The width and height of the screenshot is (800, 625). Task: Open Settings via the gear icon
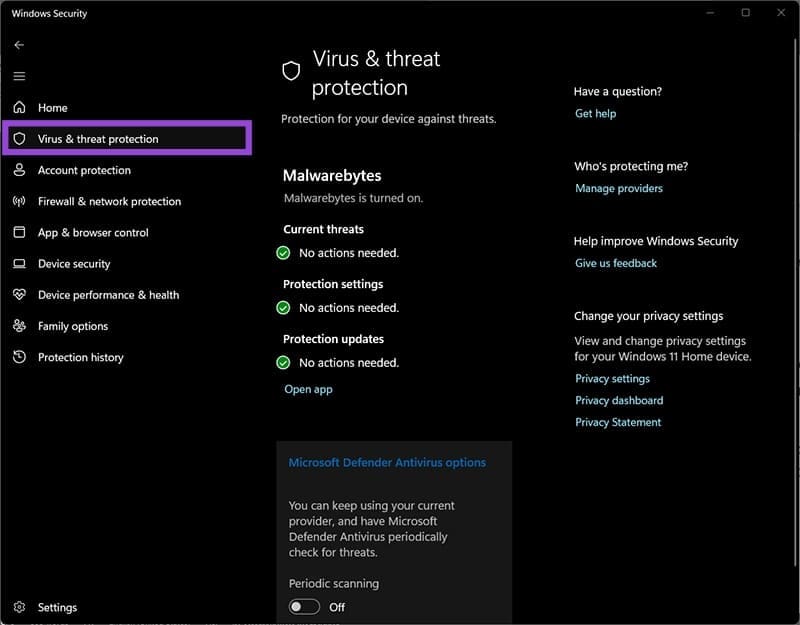[19, 607]
